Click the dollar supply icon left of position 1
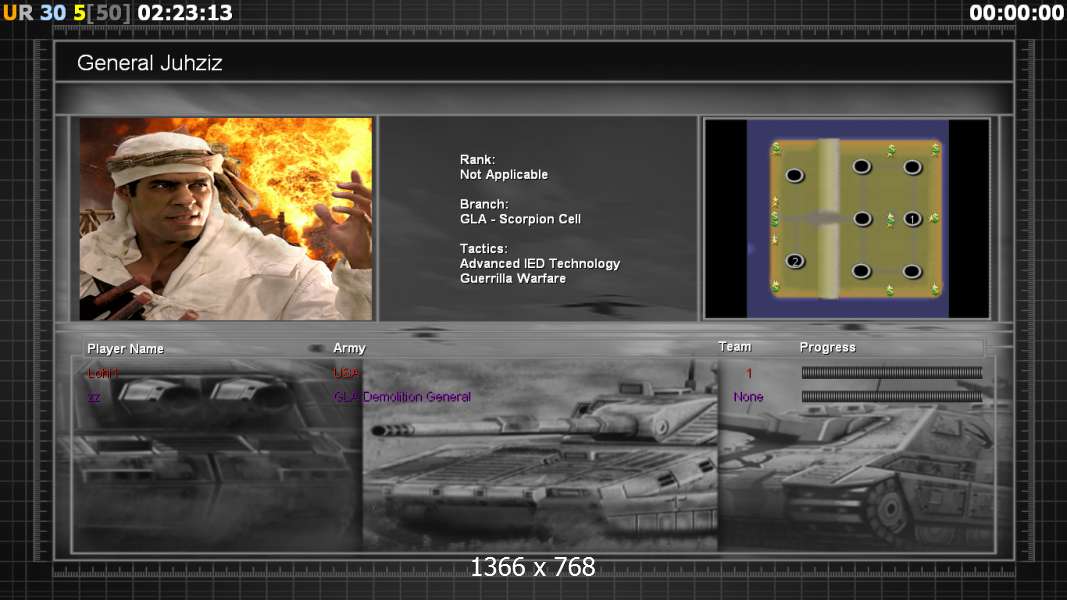Viewport: 1067px width, 600px height. [890, 219]
